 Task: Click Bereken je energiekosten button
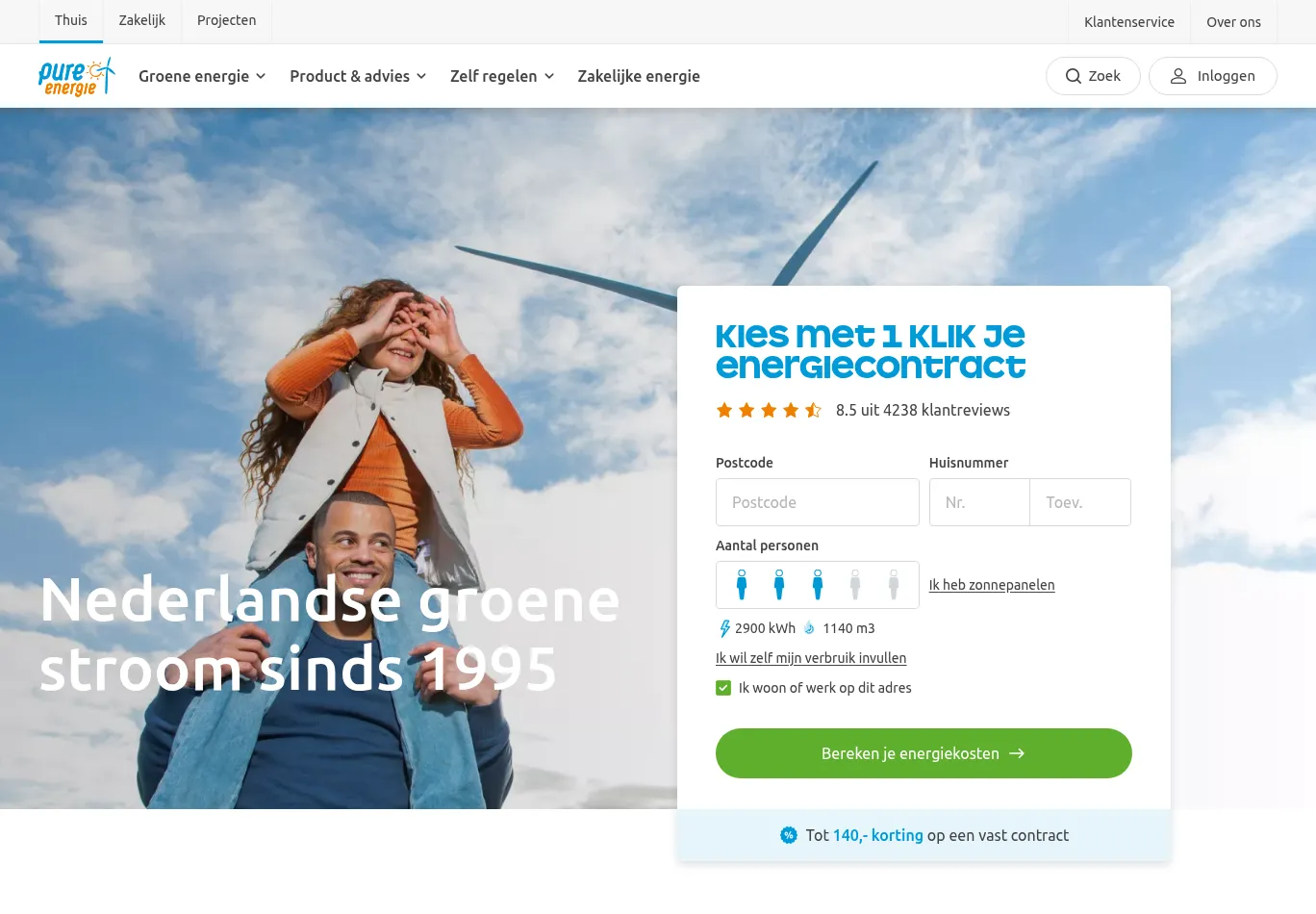924,753
